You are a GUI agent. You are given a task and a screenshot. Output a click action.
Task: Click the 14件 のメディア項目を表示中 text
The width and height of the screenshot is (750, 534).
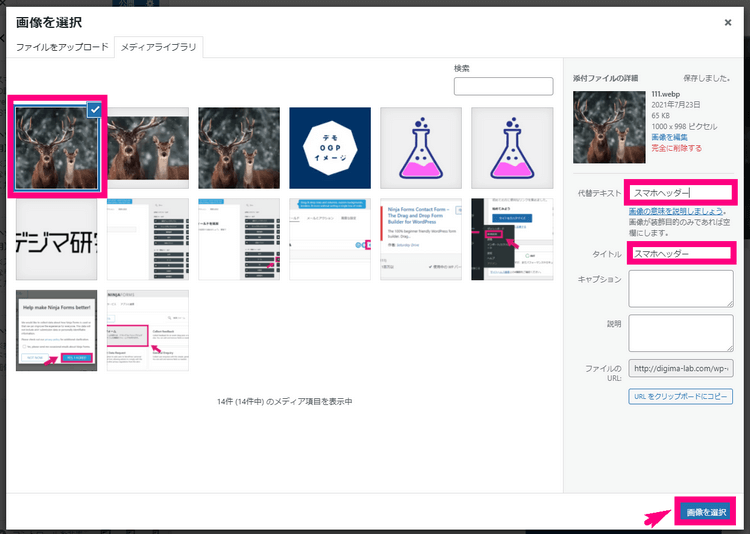[x=285, y=401]
